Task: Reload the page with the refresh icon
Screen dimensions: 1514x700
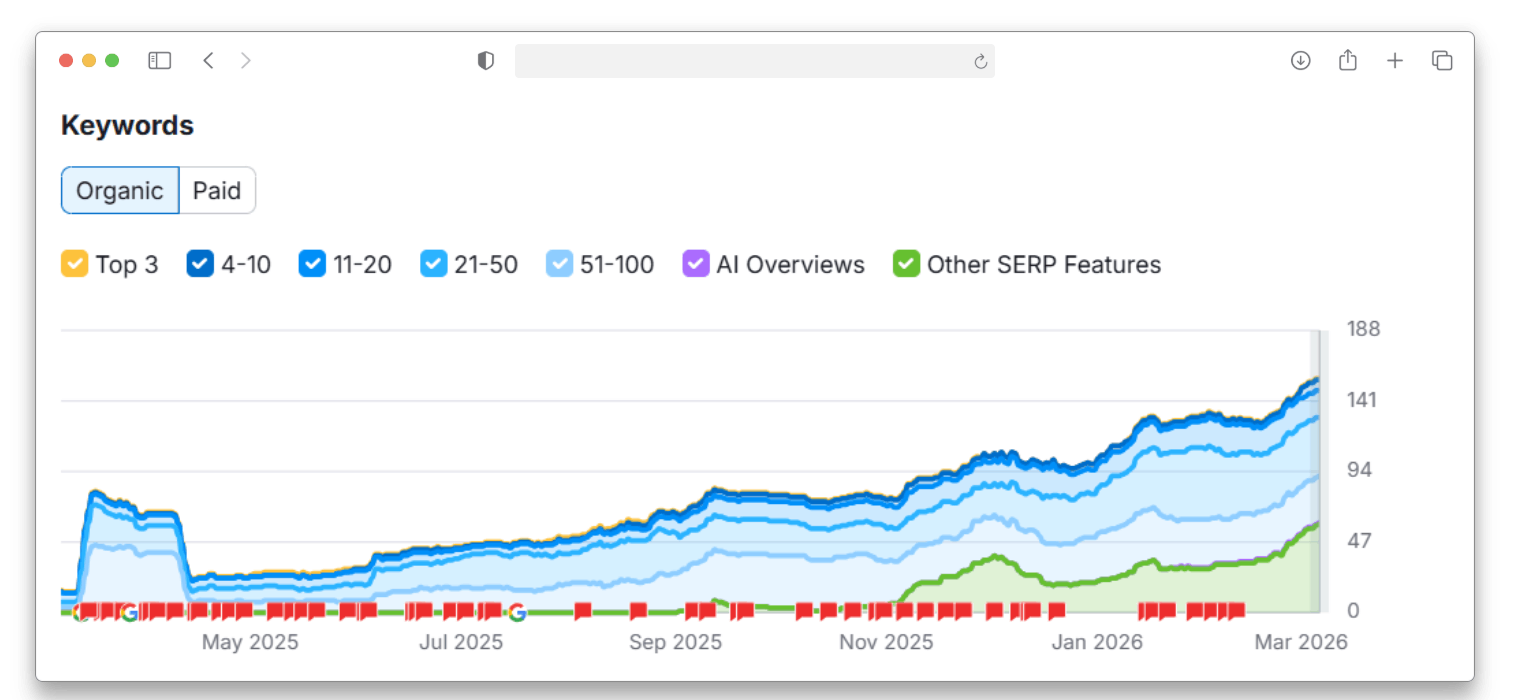Action: pos(980,62)
